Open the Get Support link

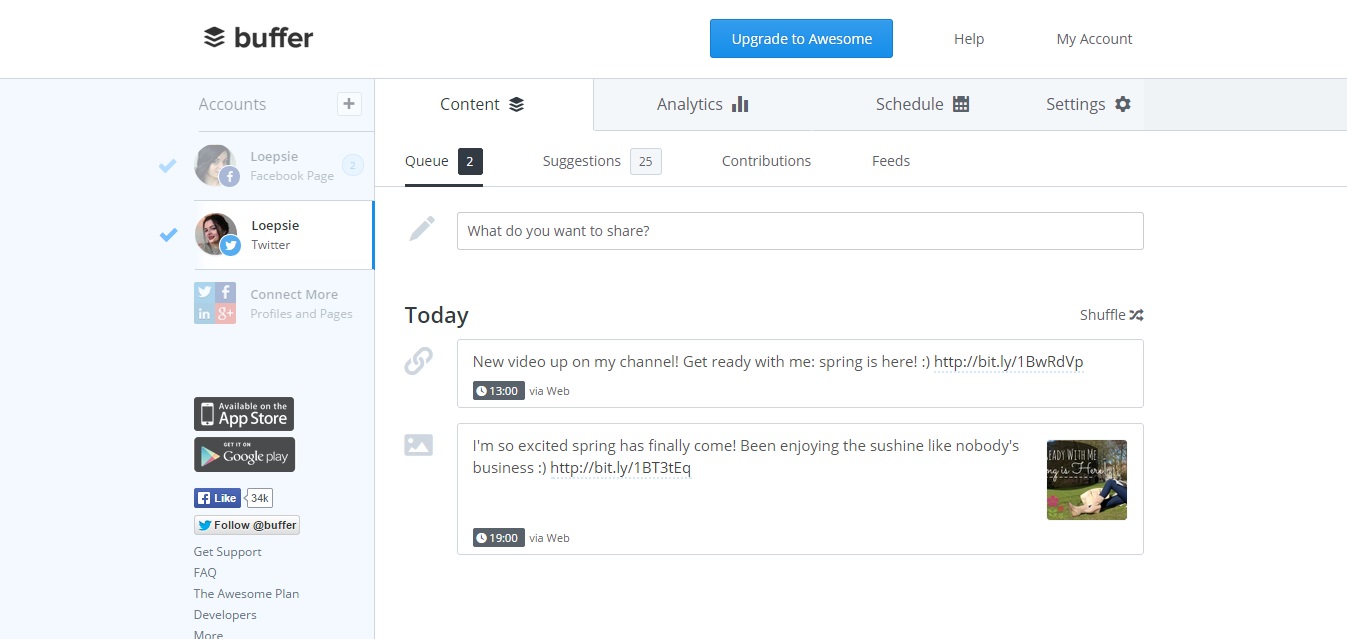click(x=227, y=551)
